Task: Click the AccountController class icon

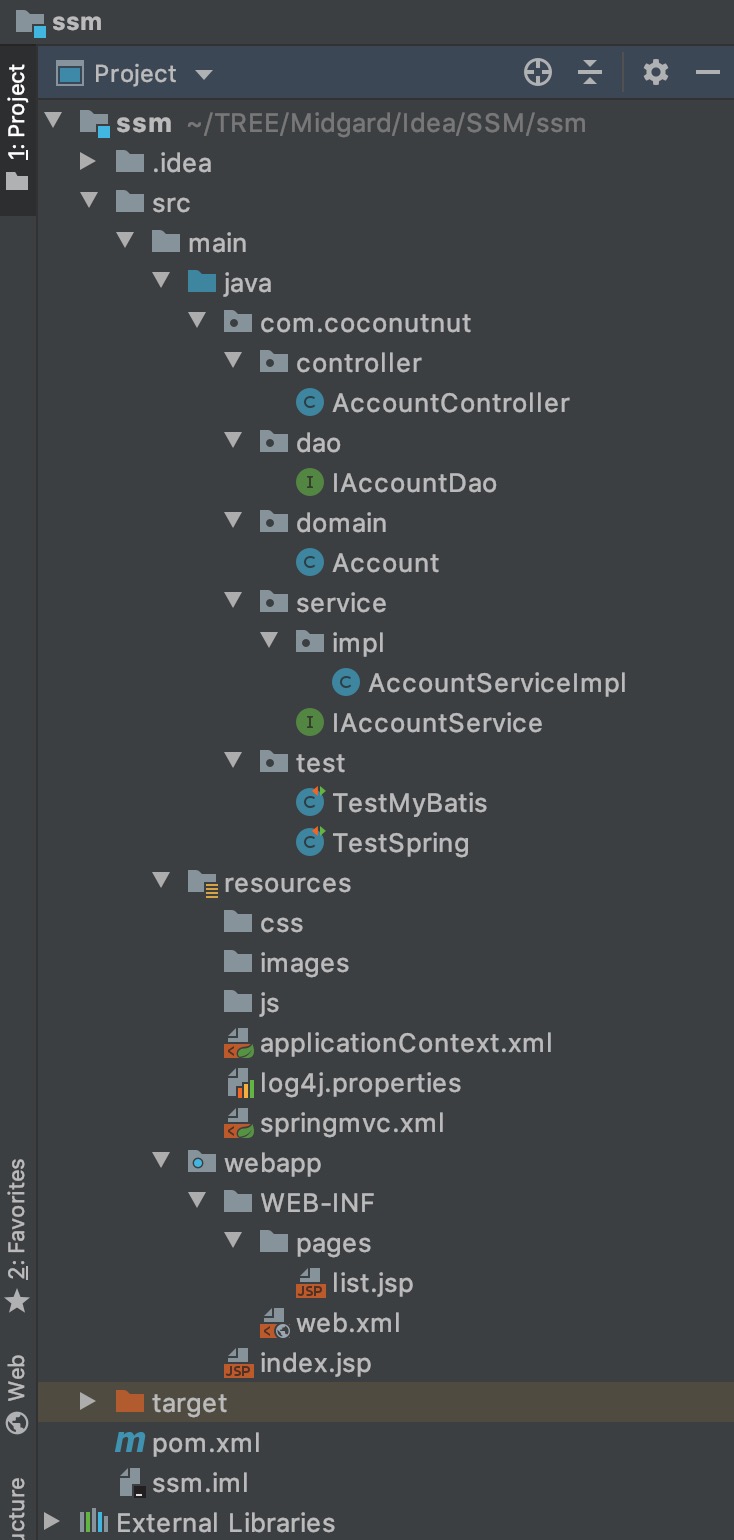Action: pyautogui.click(x=310, y=403)
